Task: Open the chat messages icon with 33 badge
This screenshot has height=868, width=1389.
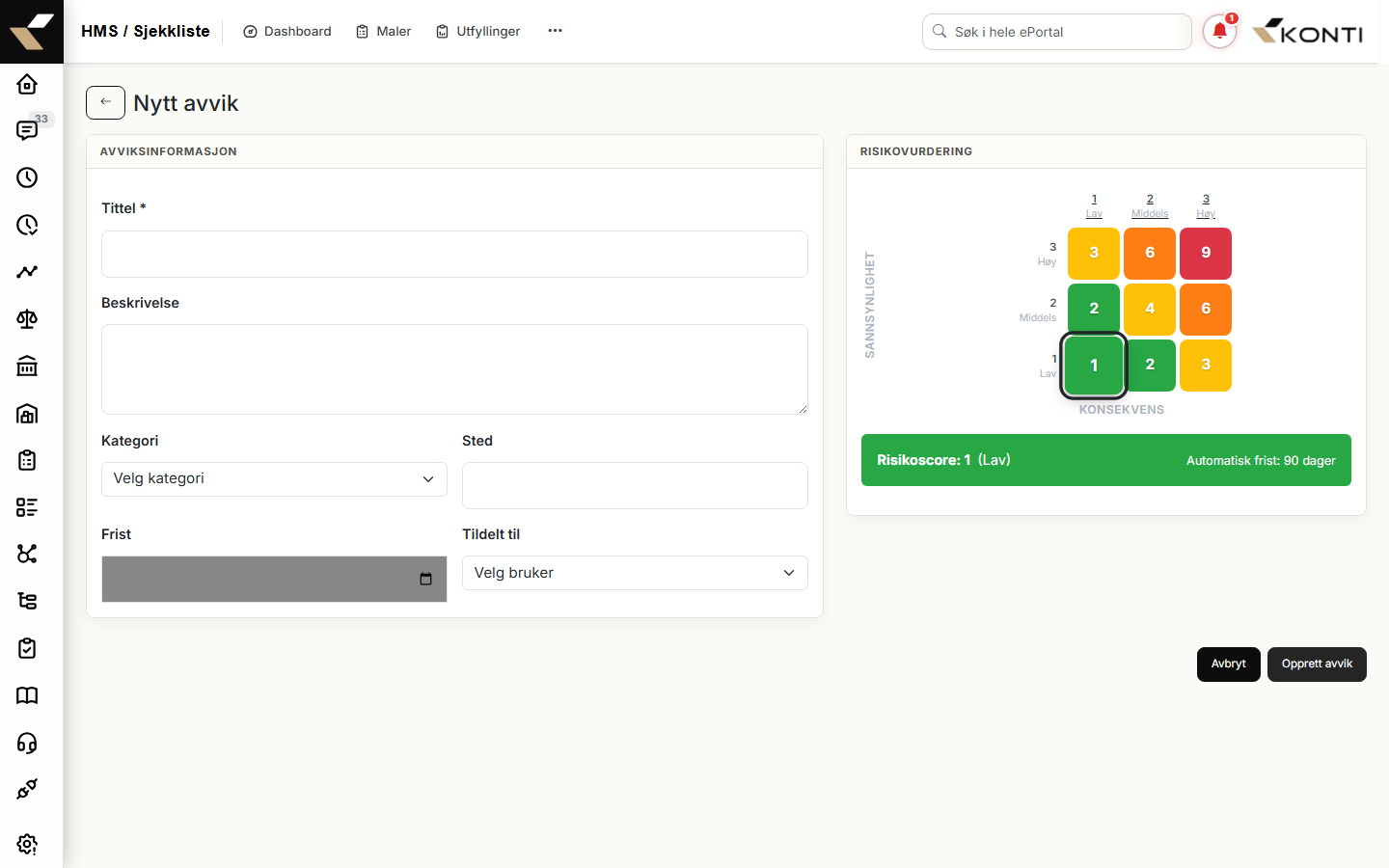Action: 27,130
